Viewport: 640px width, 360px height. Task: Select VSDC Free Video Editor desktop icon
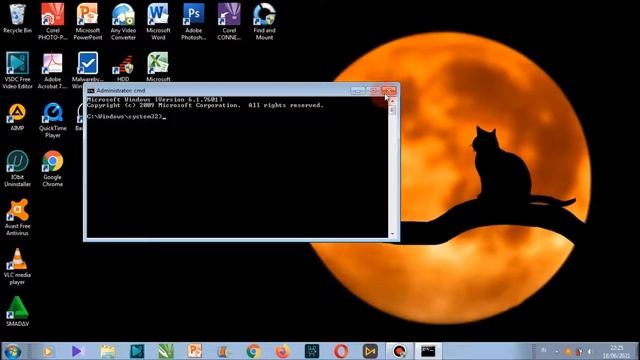17,70
